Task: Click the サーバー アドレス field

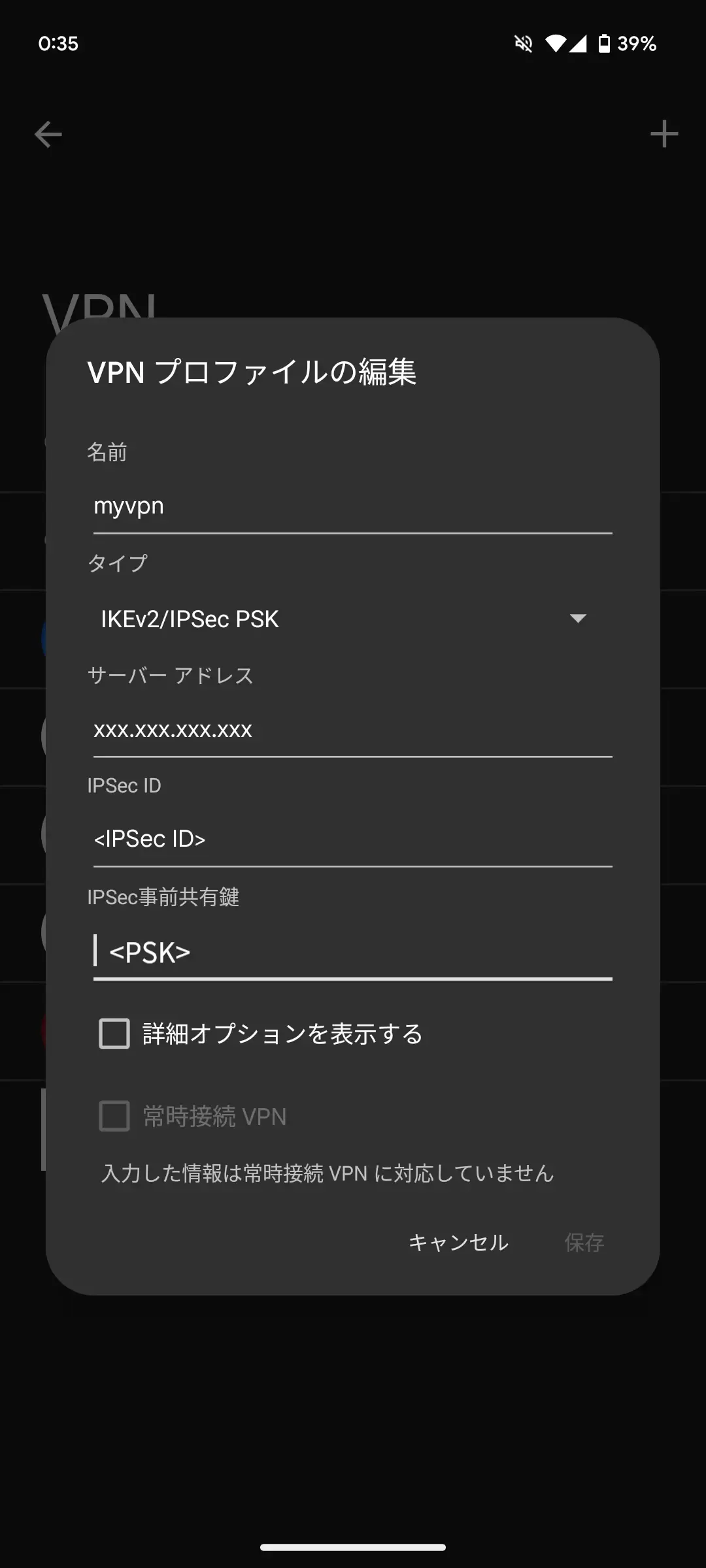Action: coord(353,730)
